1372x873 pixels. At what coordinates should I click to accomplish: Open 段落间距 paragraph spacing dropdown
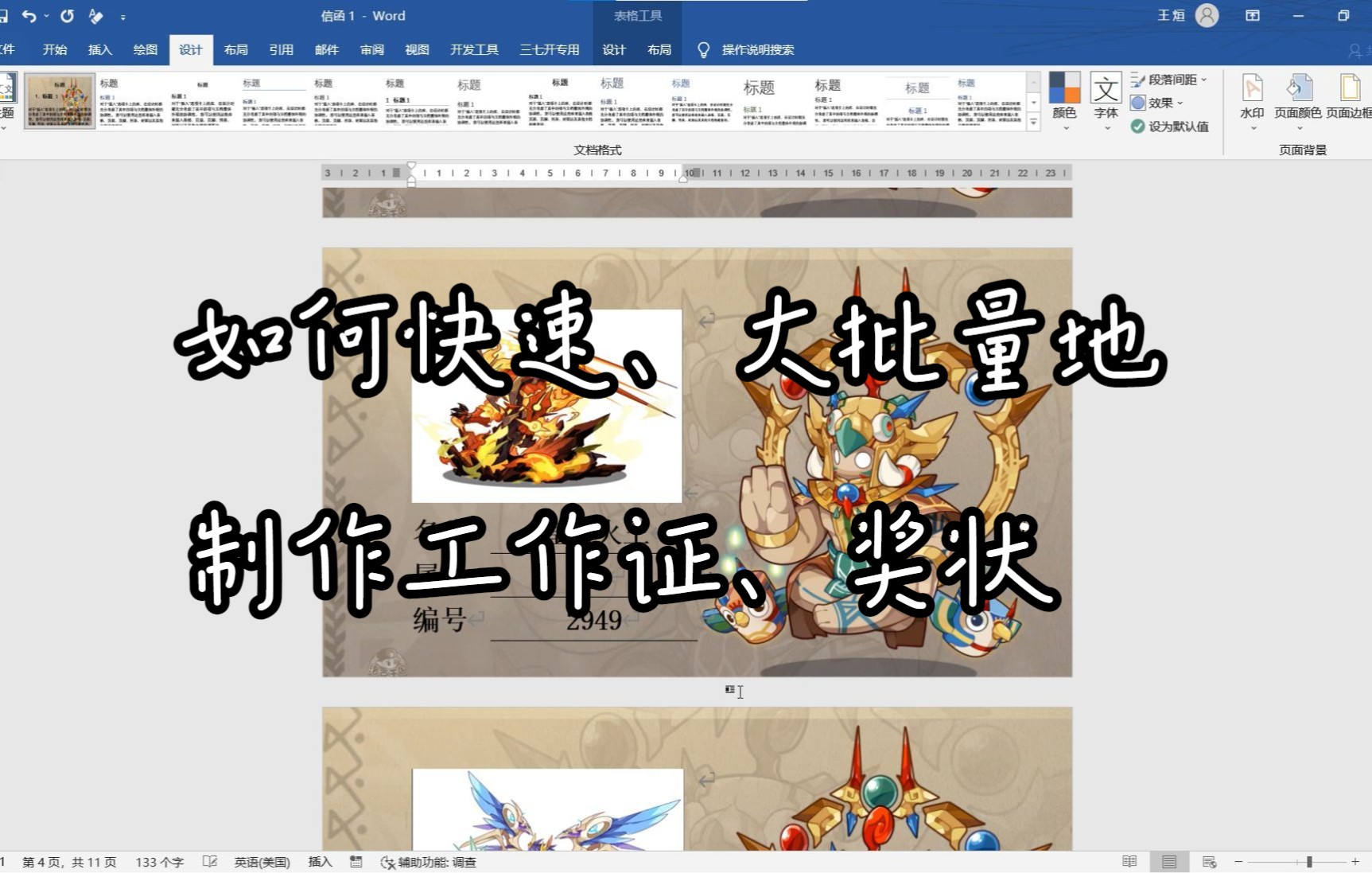(x=1169, y=80)
